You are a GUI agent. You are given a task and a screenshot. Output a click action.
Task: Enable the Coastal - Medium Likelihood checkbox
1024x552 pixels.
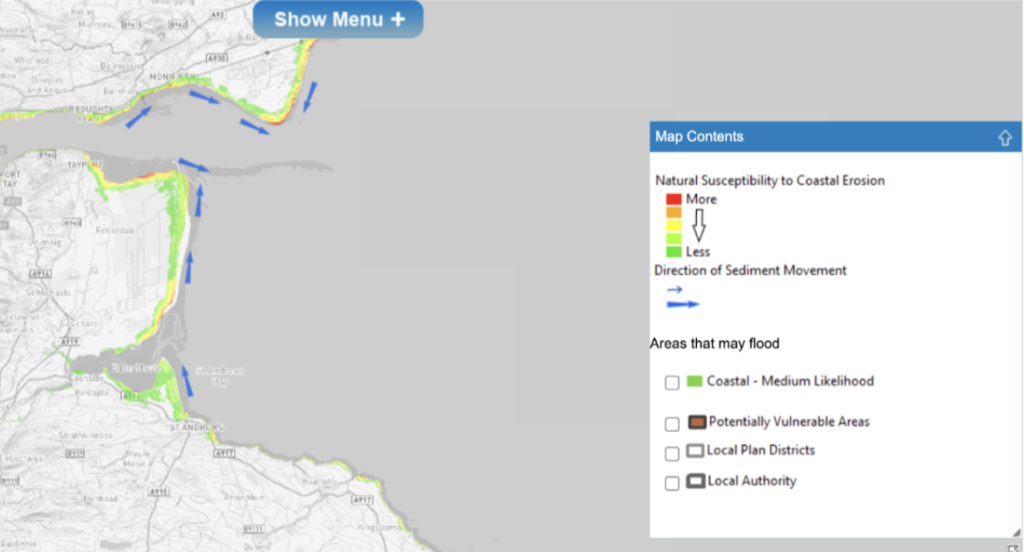[672, 382]
